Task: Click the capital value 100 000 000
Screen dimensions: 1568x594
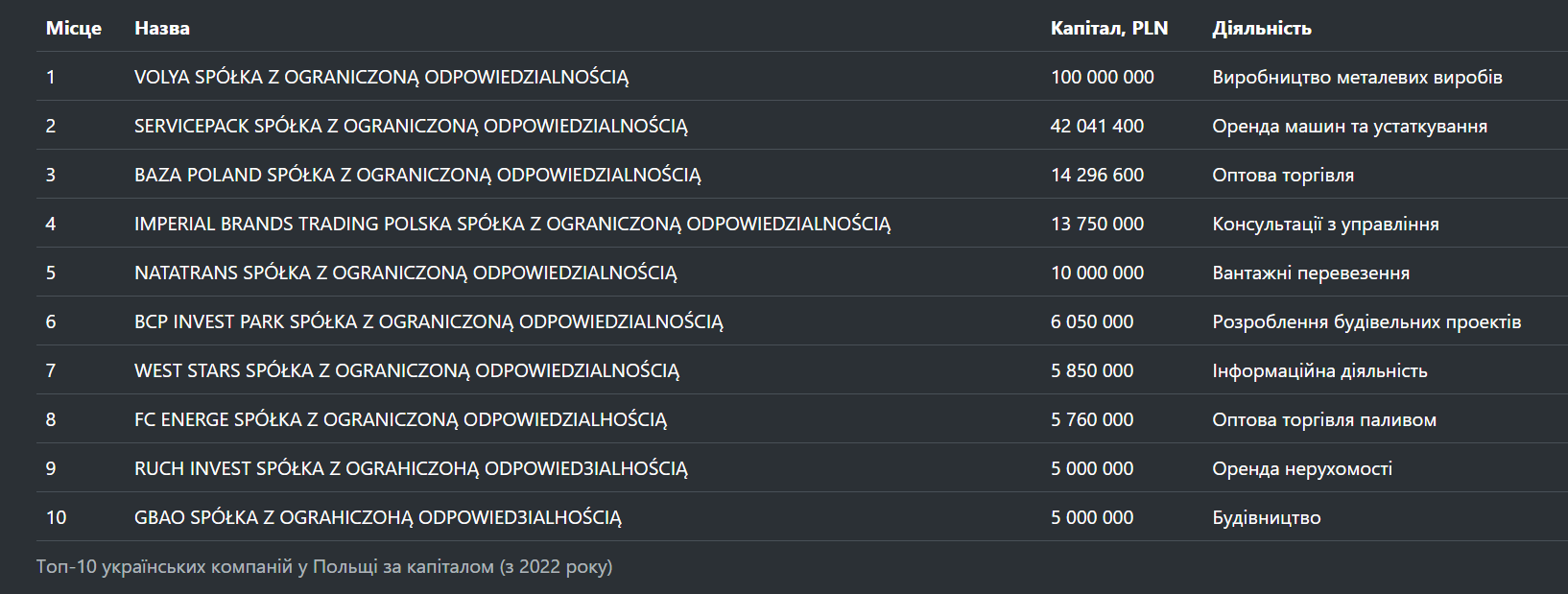Action: 1103,77
